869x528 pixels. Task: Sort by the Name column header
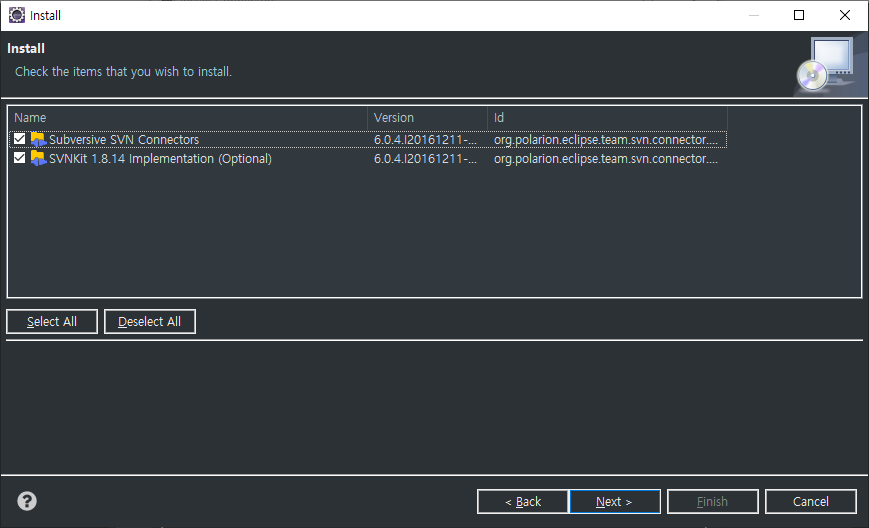pyautogui.click(x=188, y=117)
